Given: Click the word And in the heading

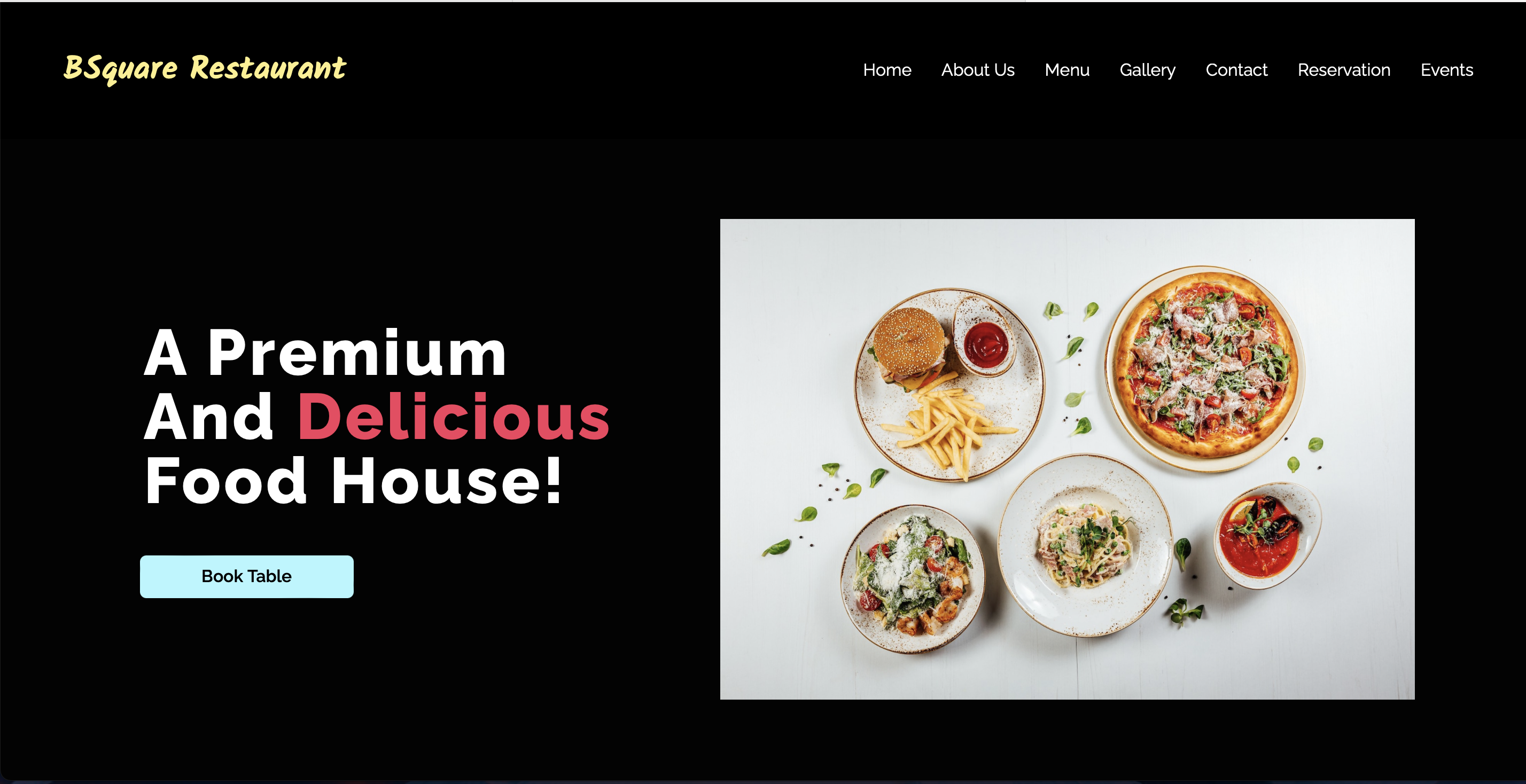Looking at the screenshot, I should [208, 417].
